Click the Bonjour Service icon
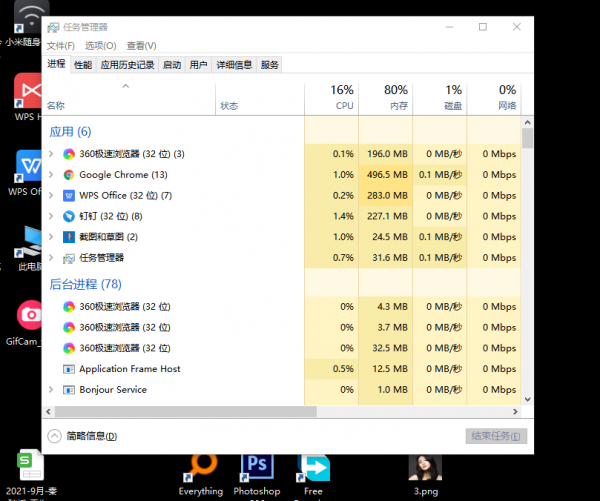This screenshot has height=501, width=600. (x=69, y=390)
